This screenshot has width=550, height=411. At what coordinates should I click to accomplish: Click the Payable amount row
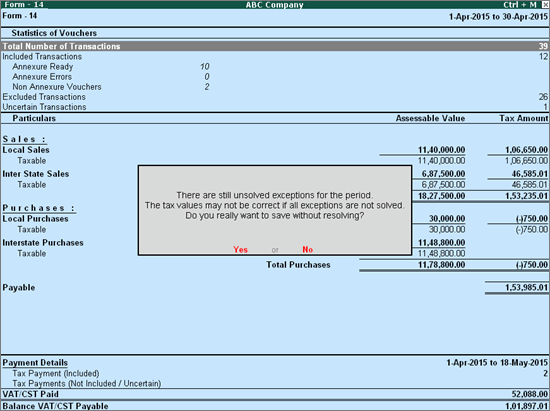275,288
